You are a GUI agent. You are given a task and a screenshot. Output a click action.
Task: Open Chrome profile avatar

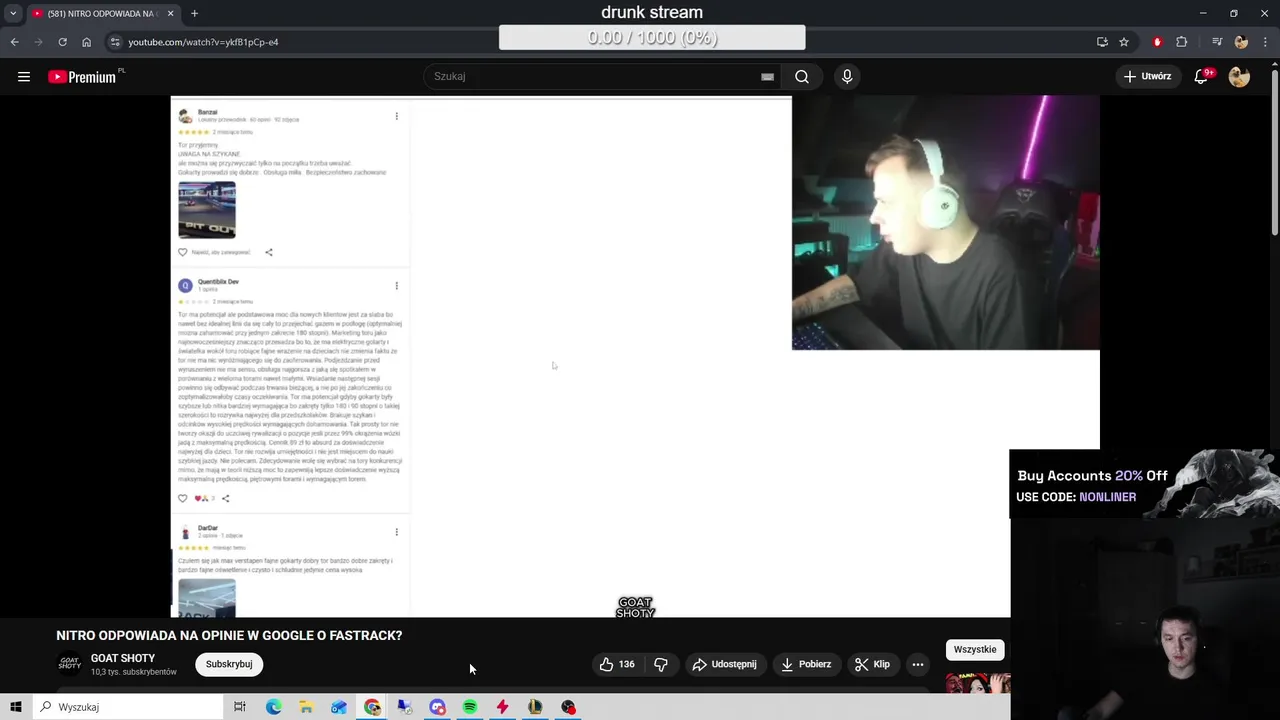click(1241, 42)
